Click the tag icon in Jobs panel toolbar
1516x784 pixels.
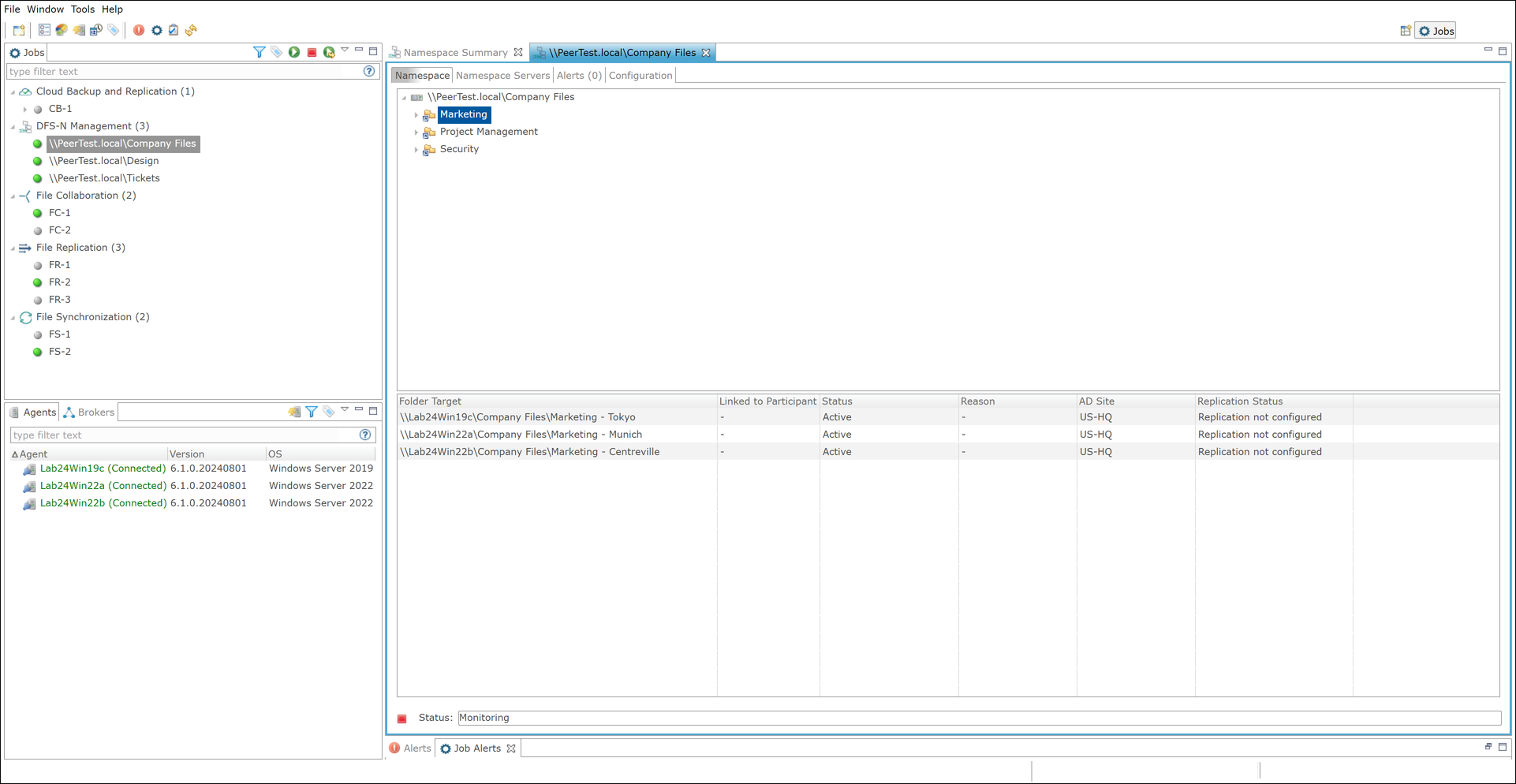coord(276,52)
